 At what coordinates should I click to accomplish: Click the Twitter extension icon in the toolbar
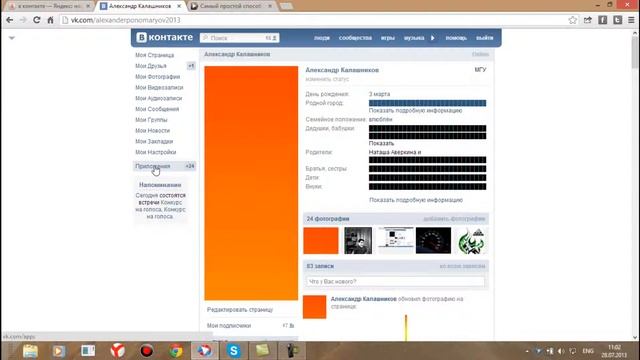[x=618, y=20]
